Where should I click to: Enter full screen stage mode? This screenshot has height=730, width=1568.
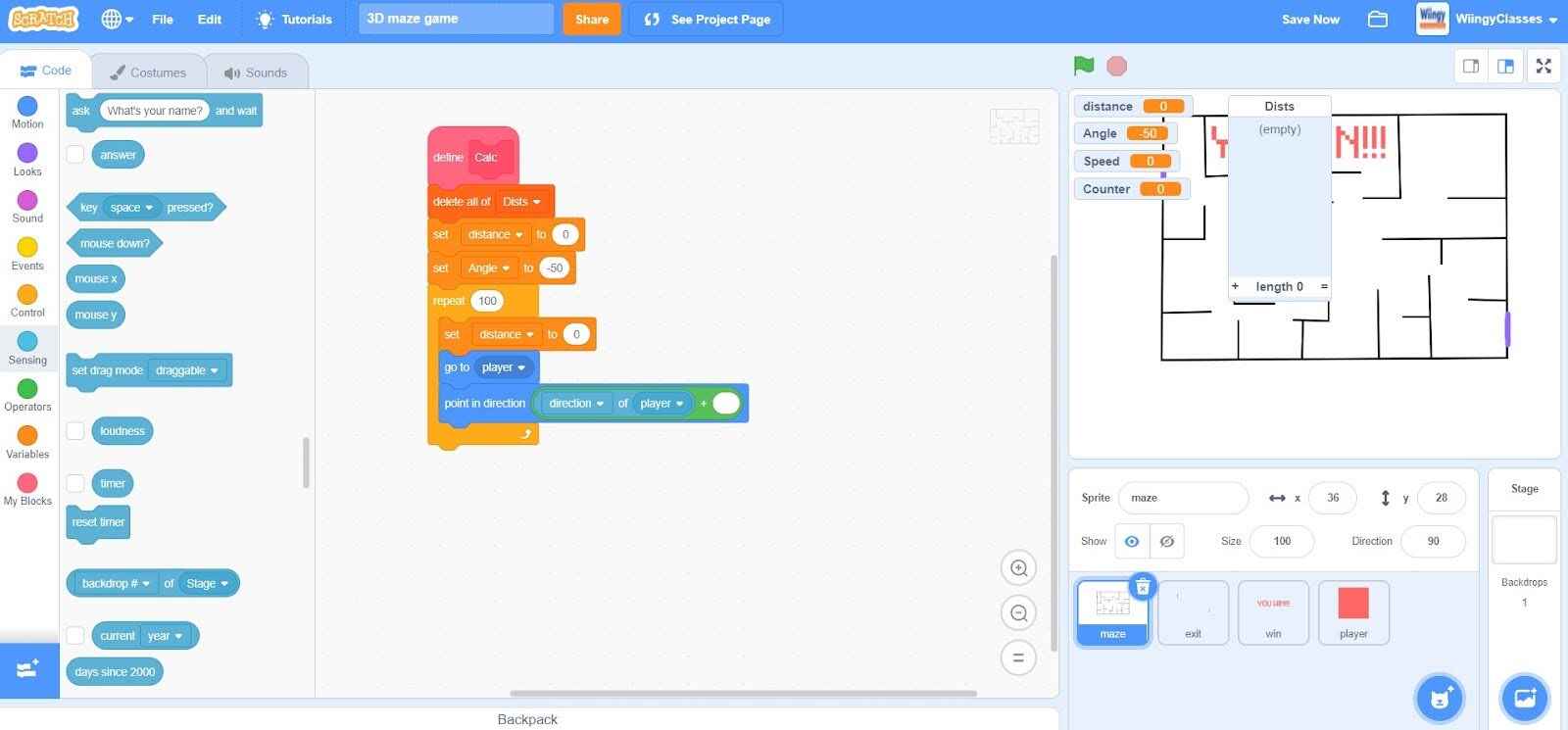pos(1543,66)
